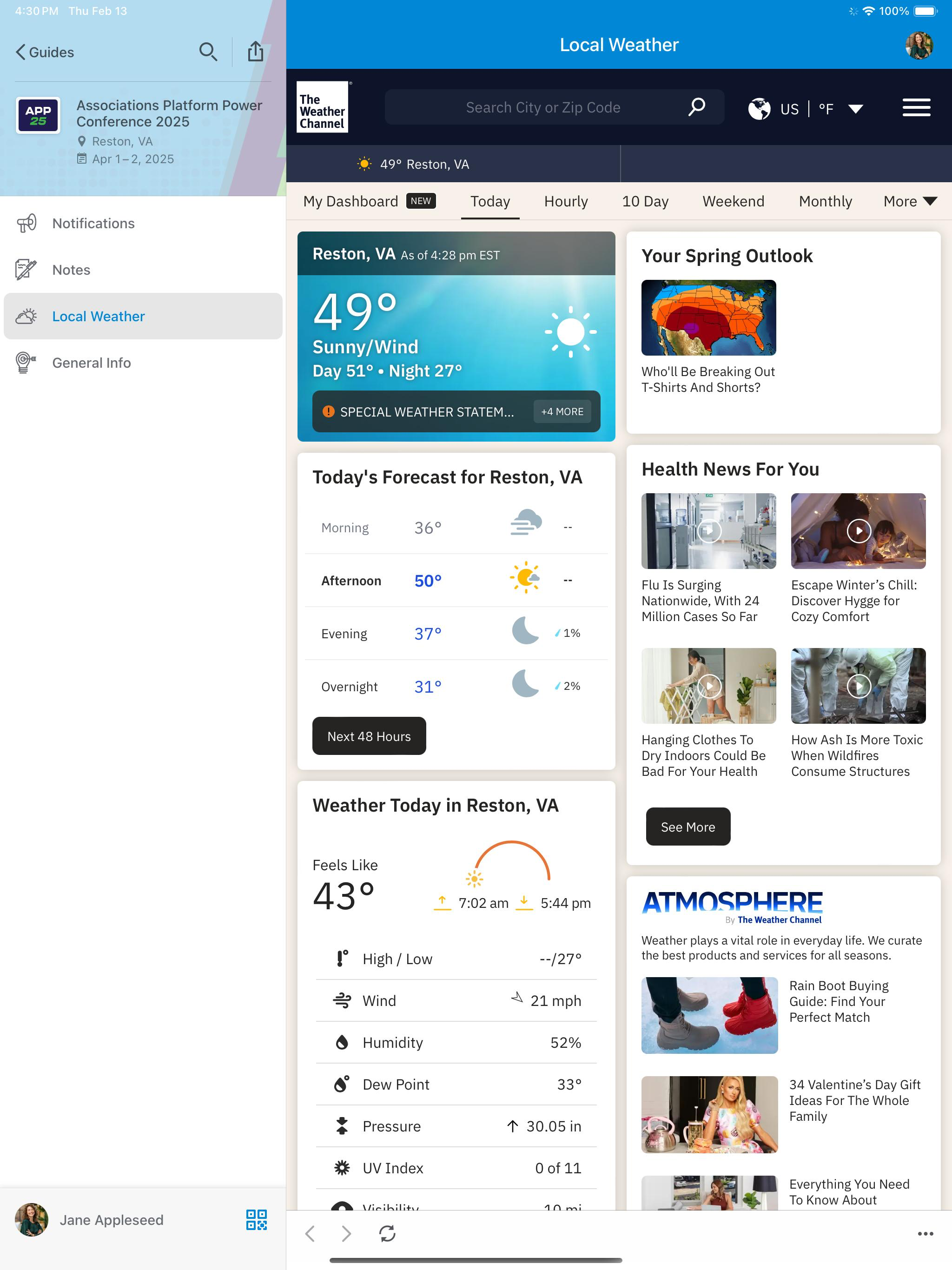Click the +4 MORE alerts badge

pyautogui.click(x=562, y=412)
